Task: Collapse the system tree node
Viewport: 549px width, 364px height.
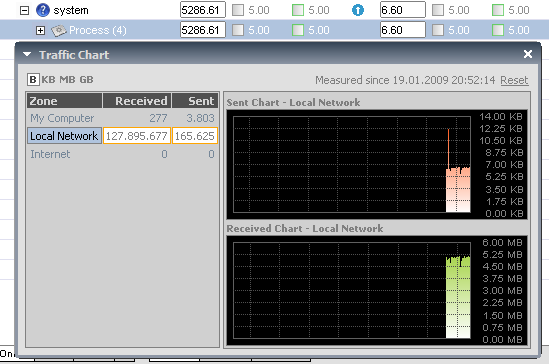Action: [24, 10]
